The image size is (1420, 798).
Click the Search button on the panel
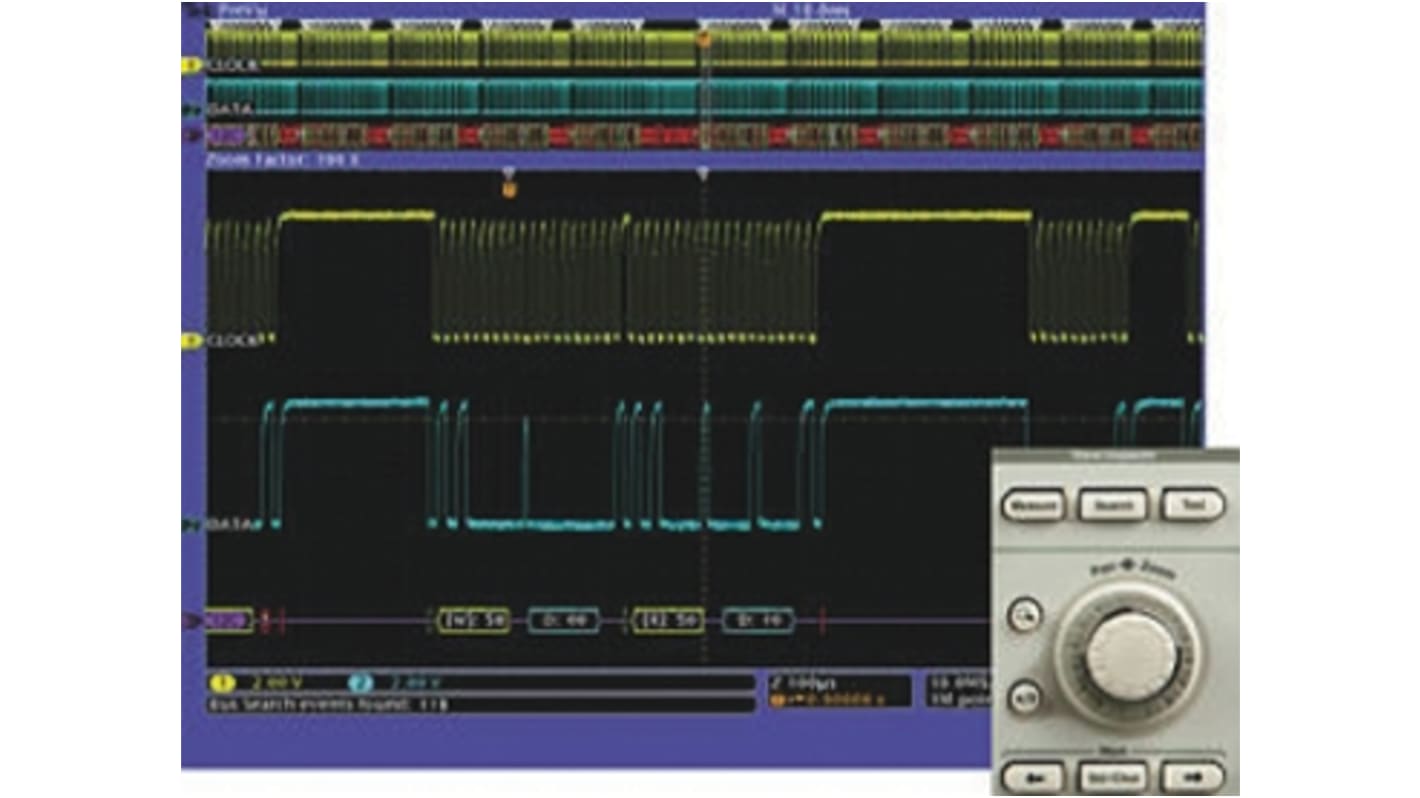tap(1112, 504)
